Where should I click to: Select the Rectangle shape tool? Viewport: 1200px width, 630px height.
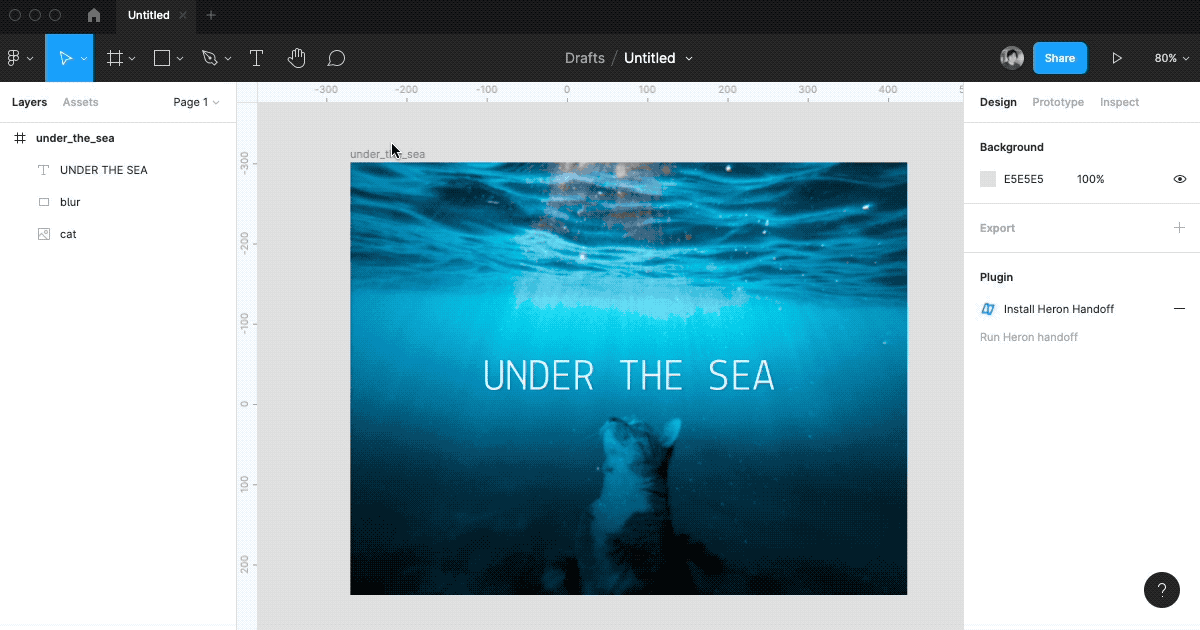(x=162, y=58)
